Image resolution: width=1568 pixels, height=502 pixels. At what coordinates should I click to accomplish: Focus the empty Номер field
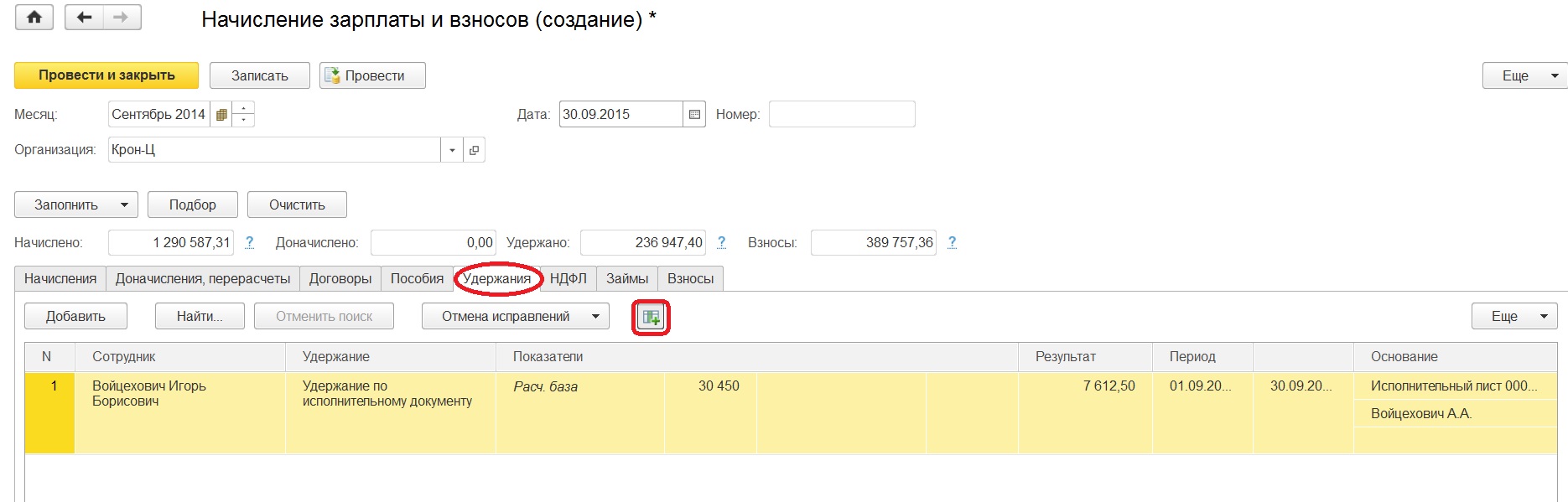[x=842, y=115]
